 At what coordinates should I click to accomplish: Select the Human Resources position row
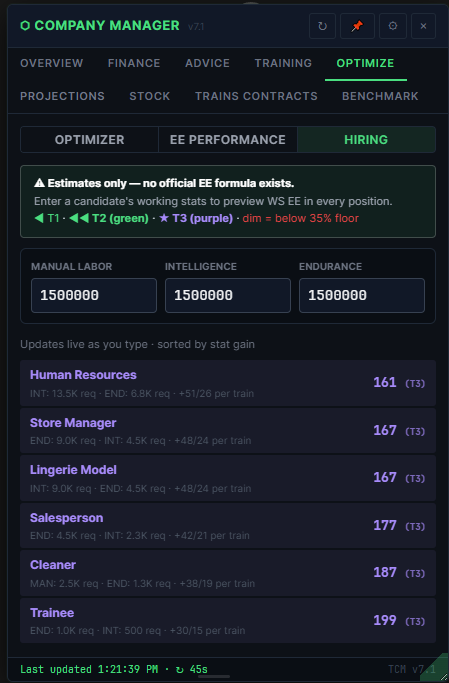point(228,383)
